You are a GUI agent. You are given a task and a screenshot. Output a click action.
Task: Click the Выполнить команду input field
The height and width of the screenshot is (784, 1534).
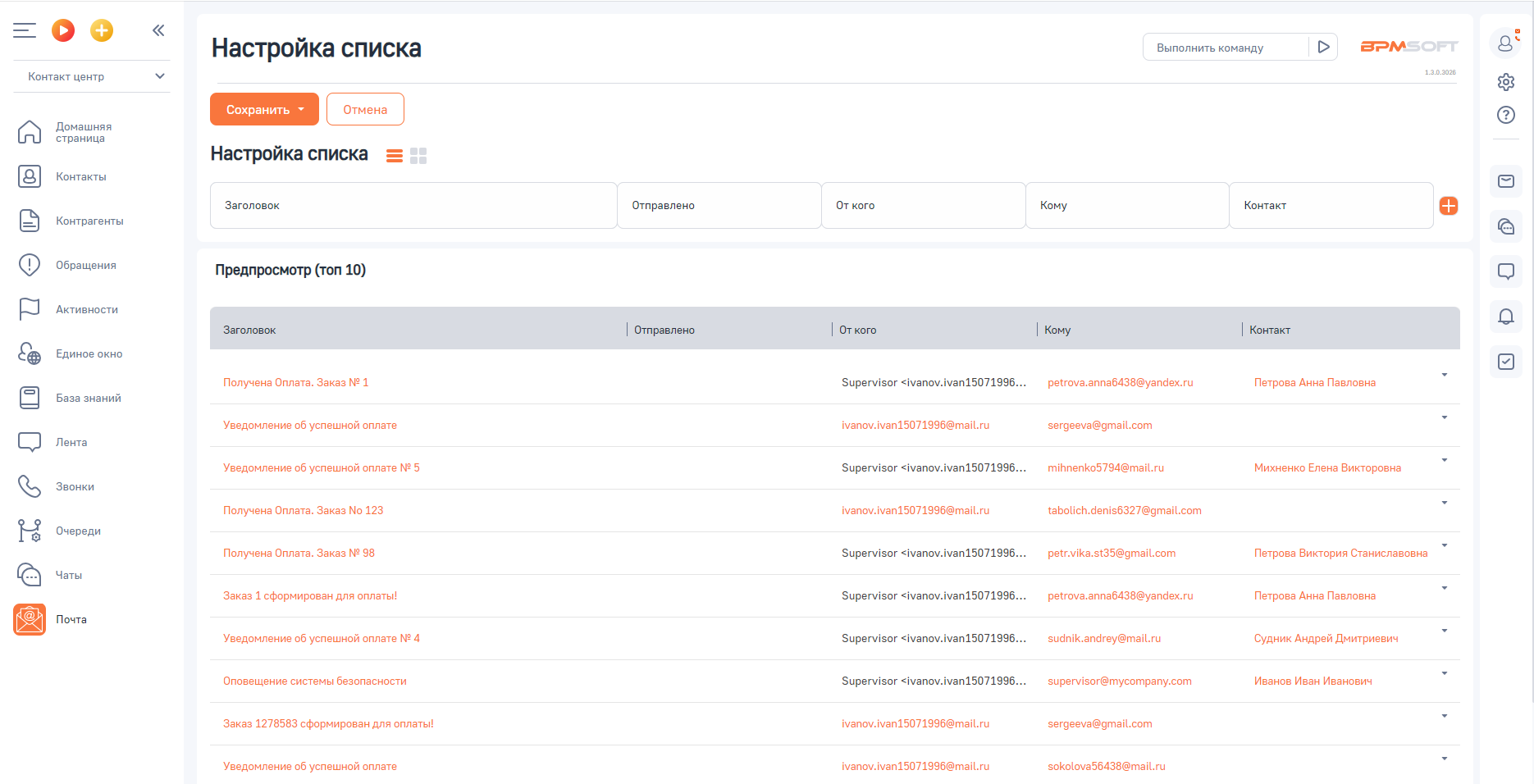tap(1226, 48)
